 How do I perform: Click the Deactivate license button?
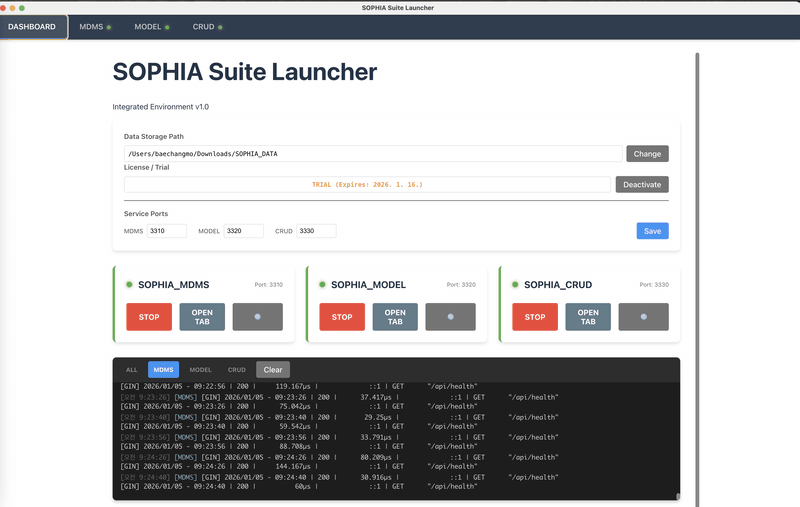[x=642, y=185]
